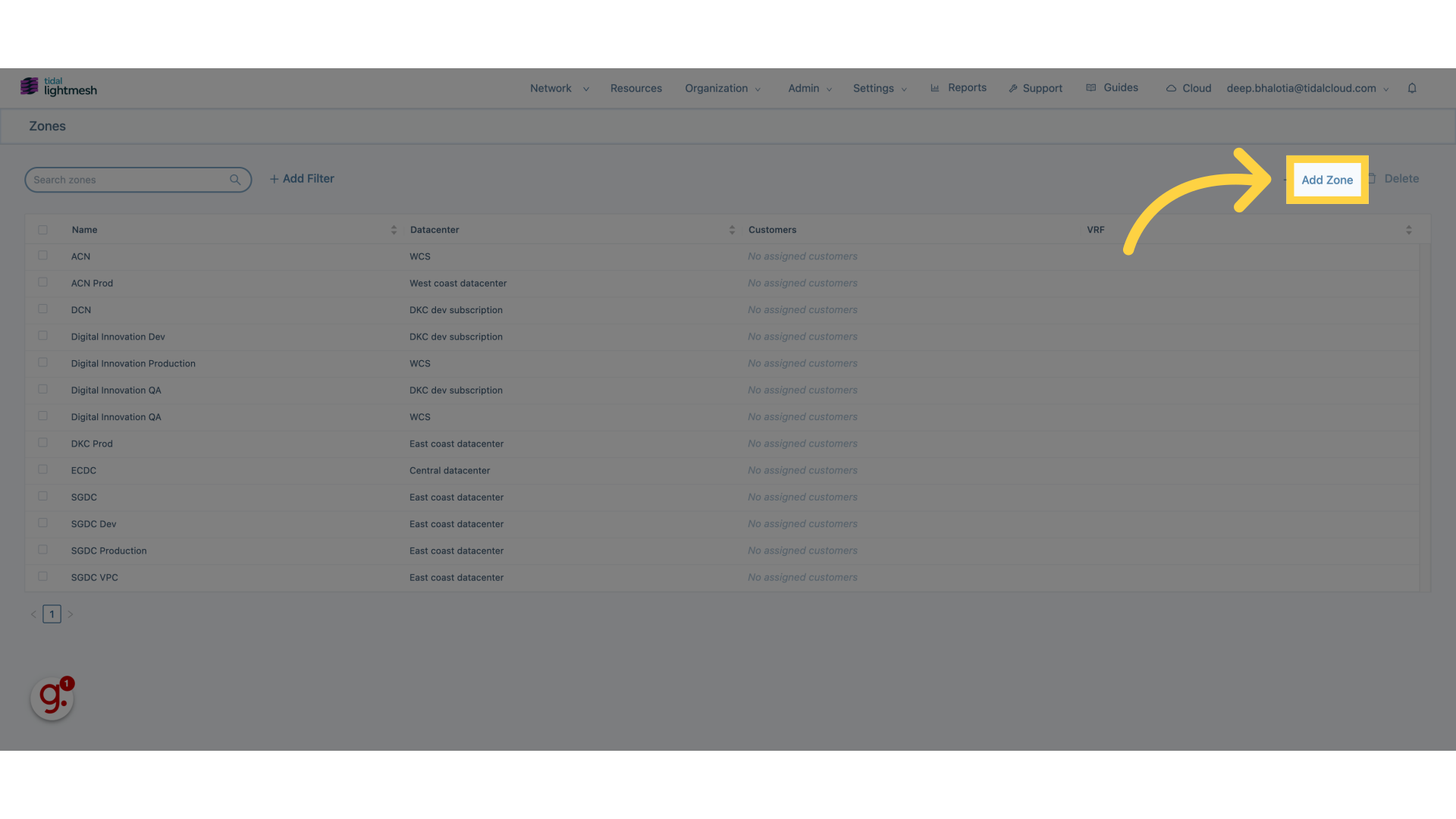The image size is (1456, 819).
Task: Click the Add Zone button
Action: 1327,180
